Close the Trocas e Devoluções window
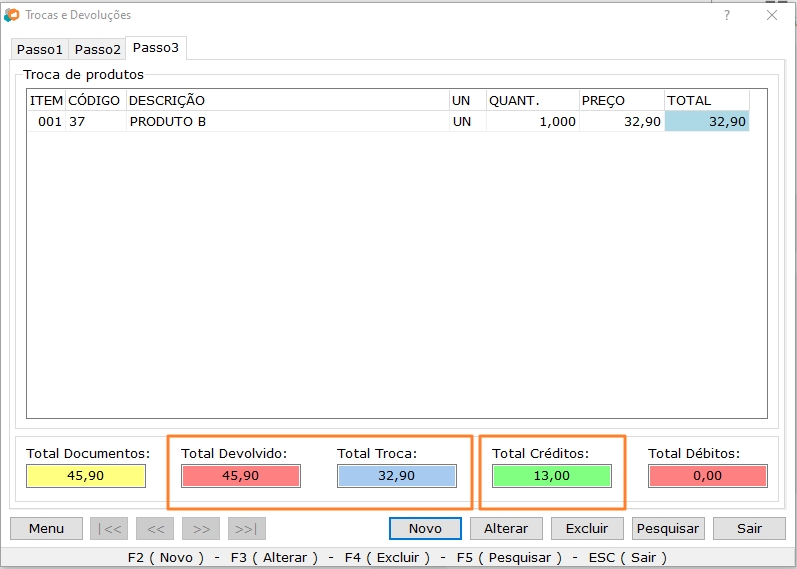 tap(771, 15)
